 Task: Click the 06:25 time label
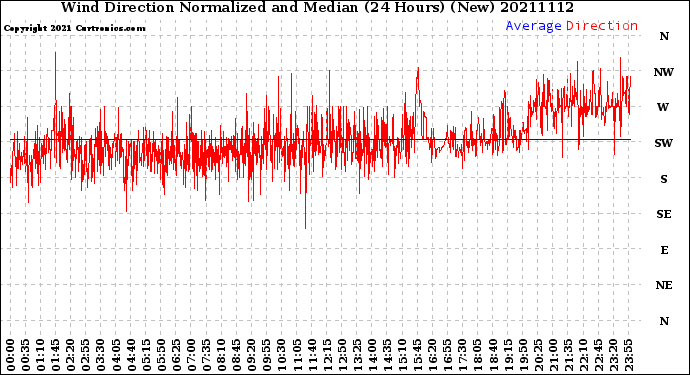click(176, 355)
